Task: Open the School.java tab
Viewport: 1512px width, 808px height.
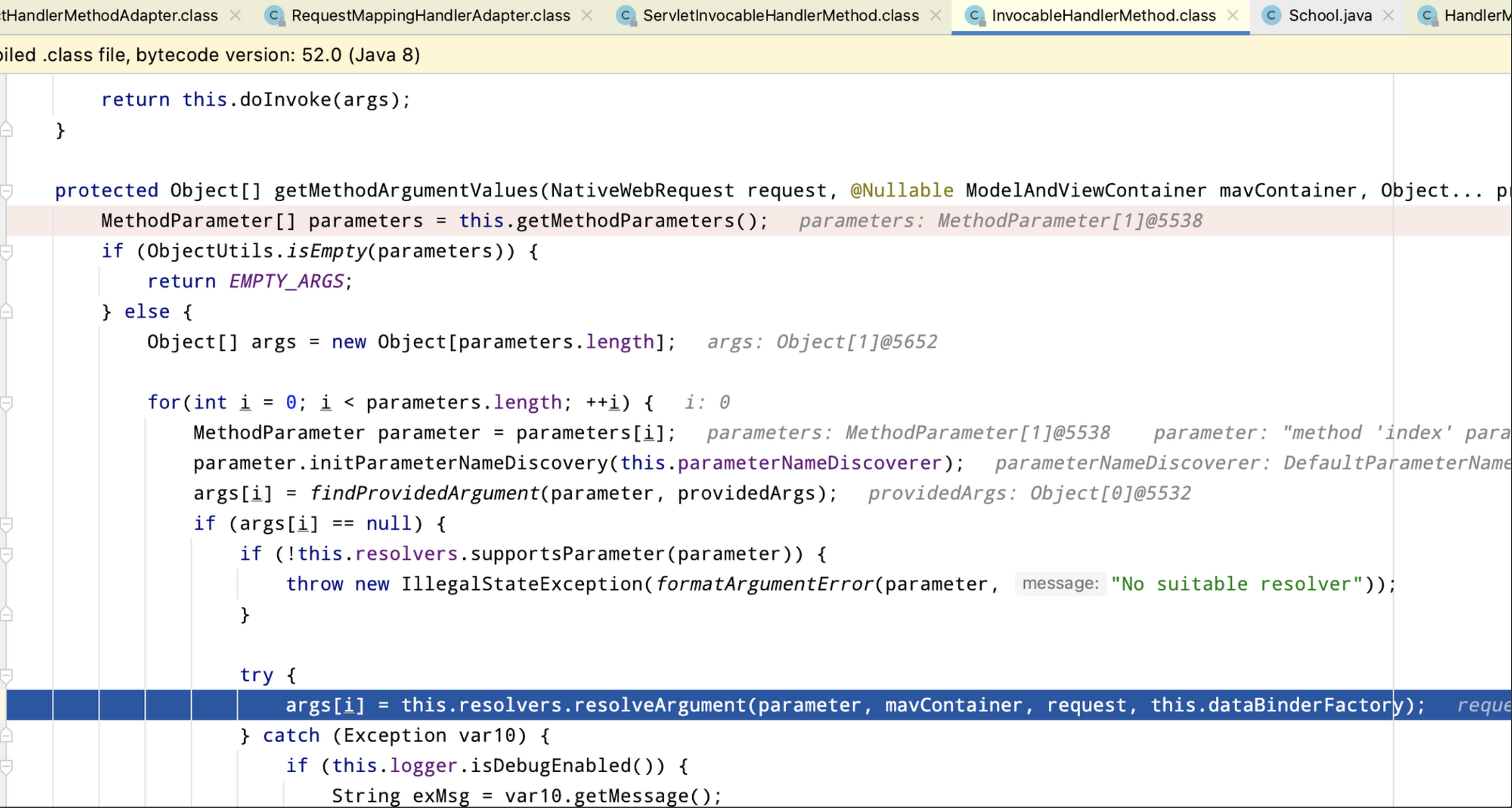Action: click(1330, 15)
